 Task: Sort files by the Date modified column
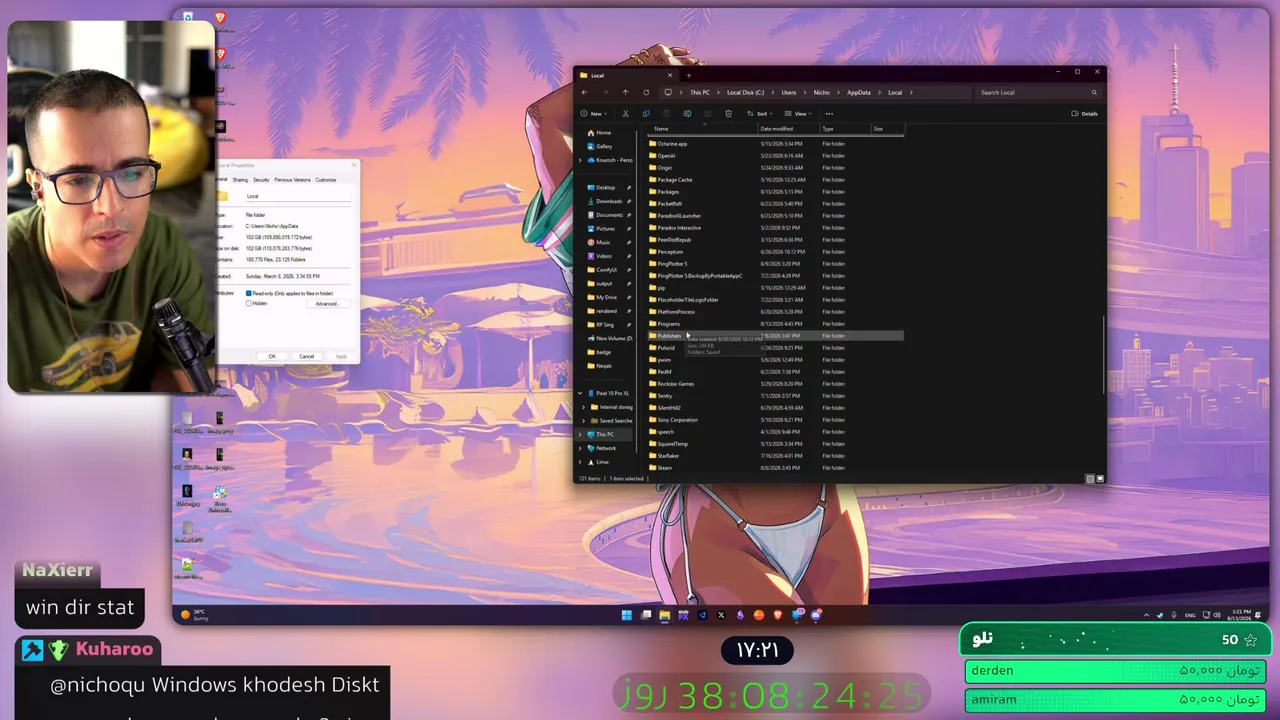(777, 129)
